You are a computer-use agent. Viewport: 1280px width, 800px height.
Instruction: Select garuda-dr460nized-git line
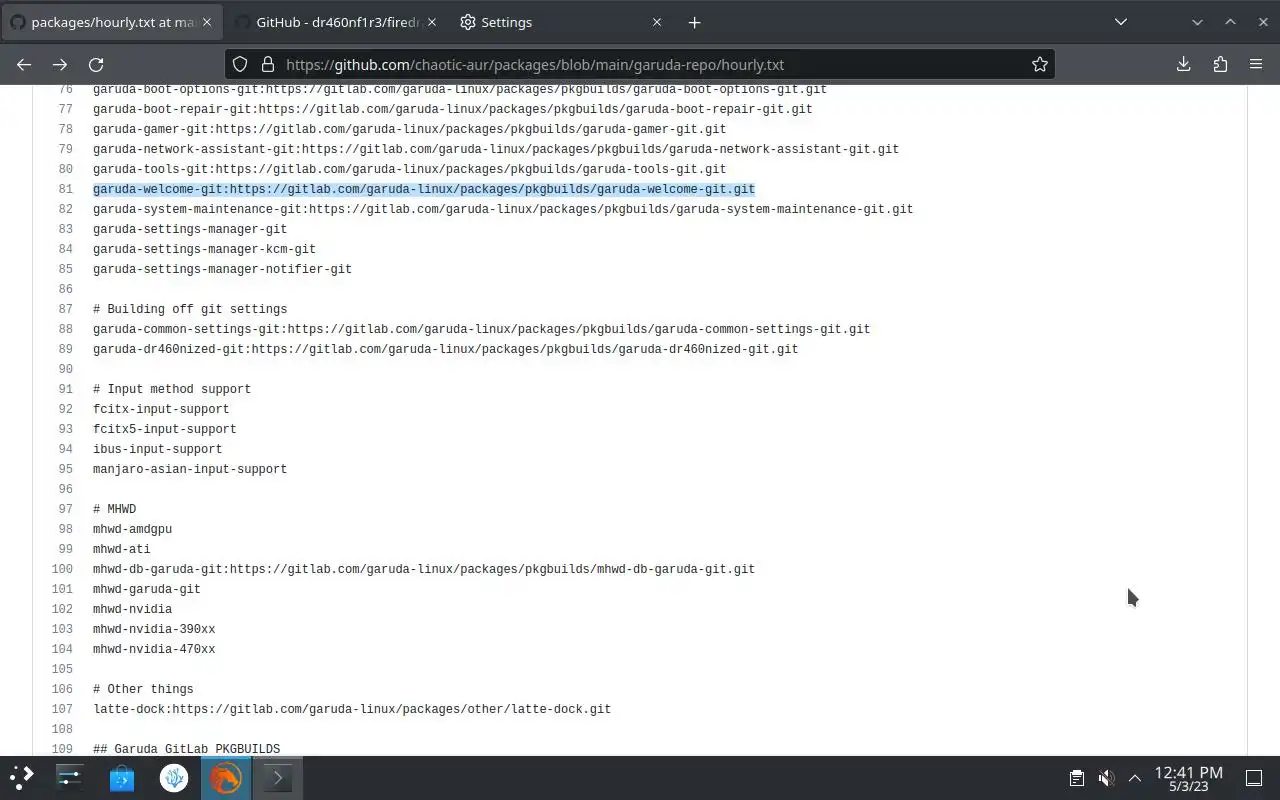446,349
